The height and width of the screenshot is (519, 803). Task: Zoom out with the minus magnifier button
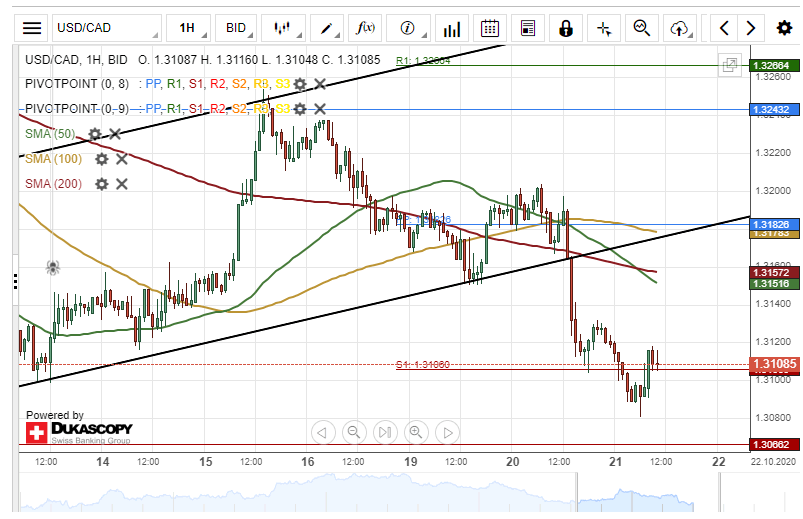[354, 432]
